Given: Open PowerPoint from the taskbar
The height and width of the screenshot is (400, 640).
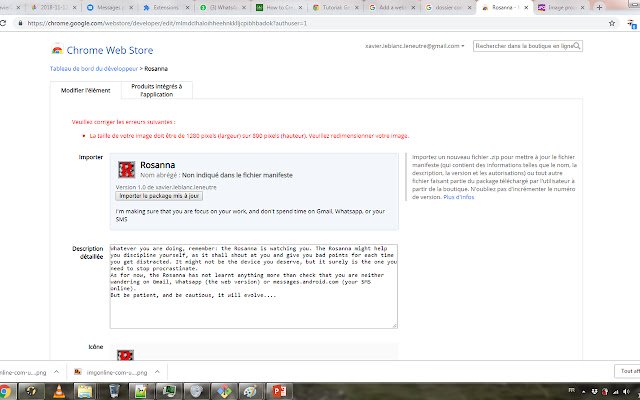Looking at the screenshot, I should click(x=280, y=391).
